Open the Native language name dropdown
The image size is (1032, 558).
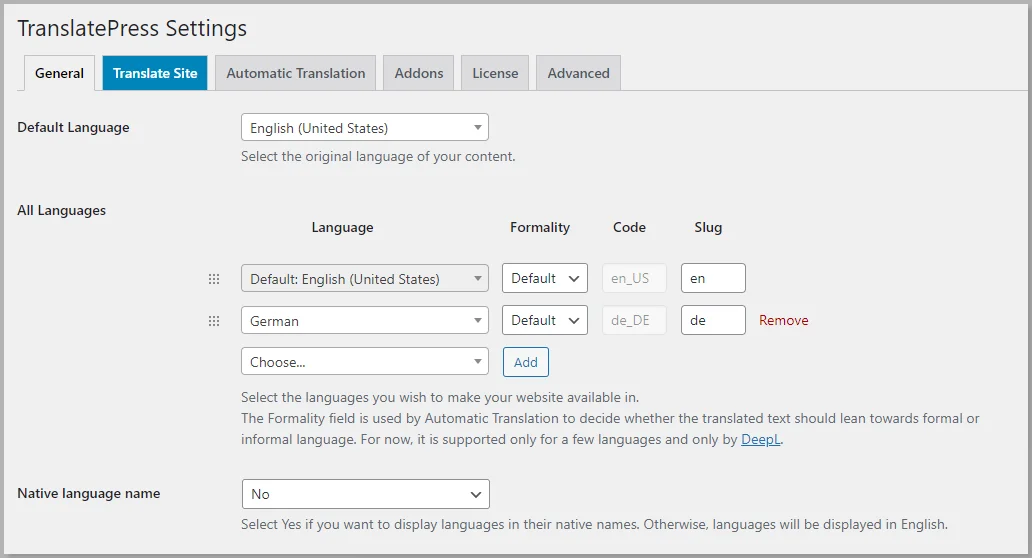coord(366,494)
